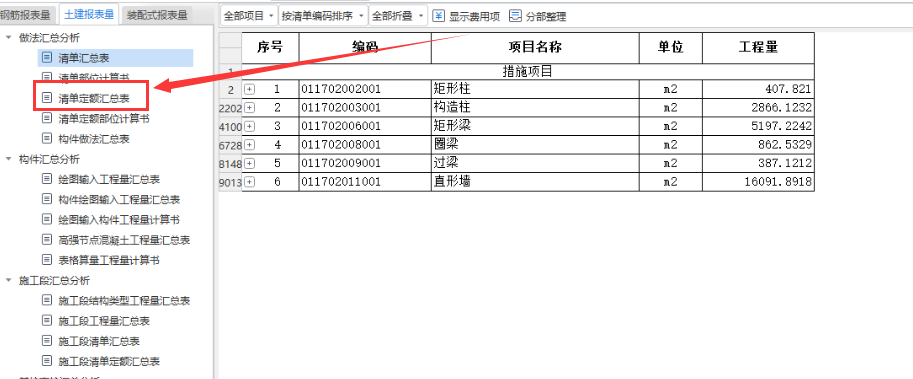Click the 序号 column header
Screen dimensions: 913x379
pos(270,48)
